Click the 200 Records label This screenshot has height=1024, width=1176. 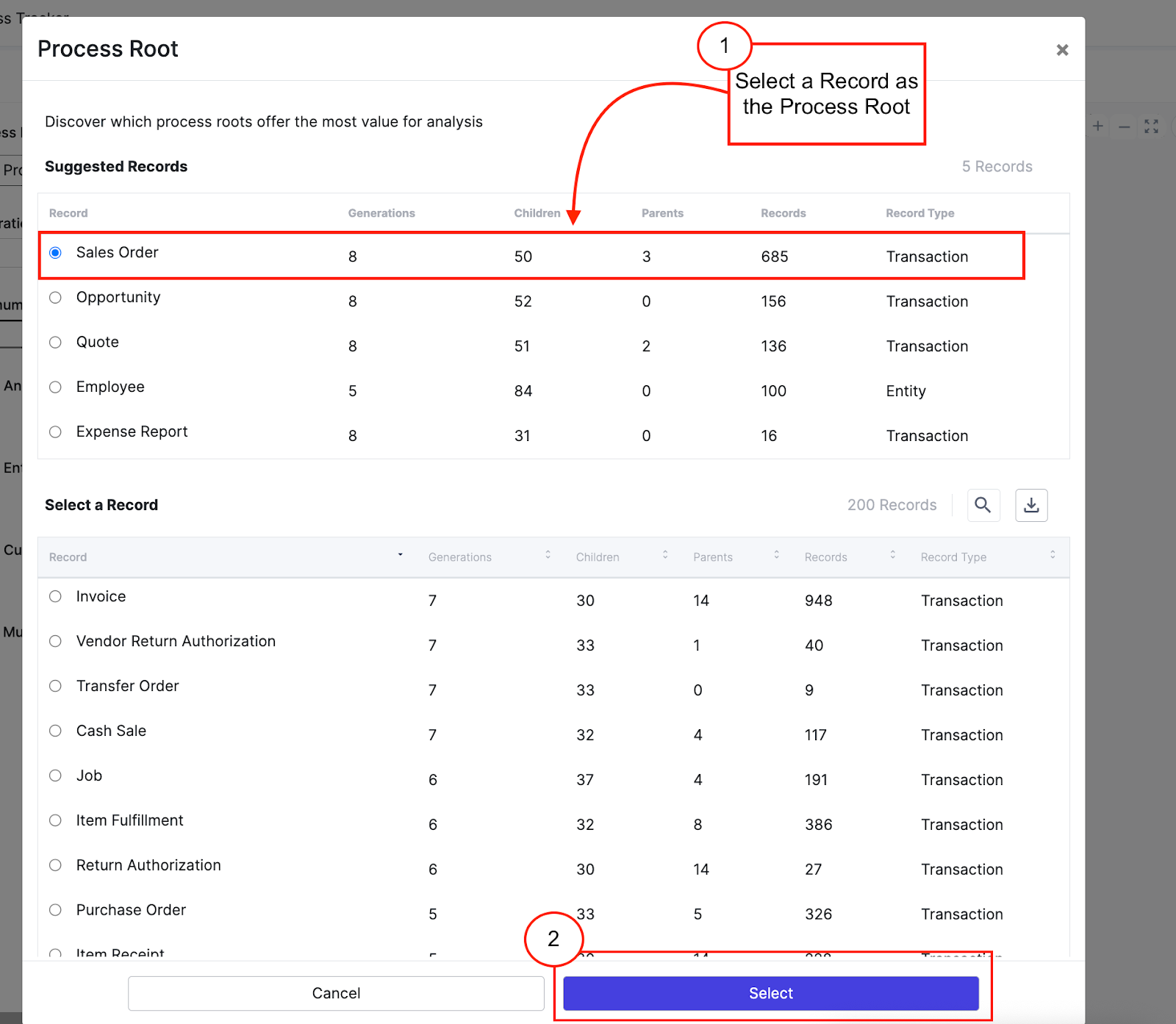click(892, 505)
